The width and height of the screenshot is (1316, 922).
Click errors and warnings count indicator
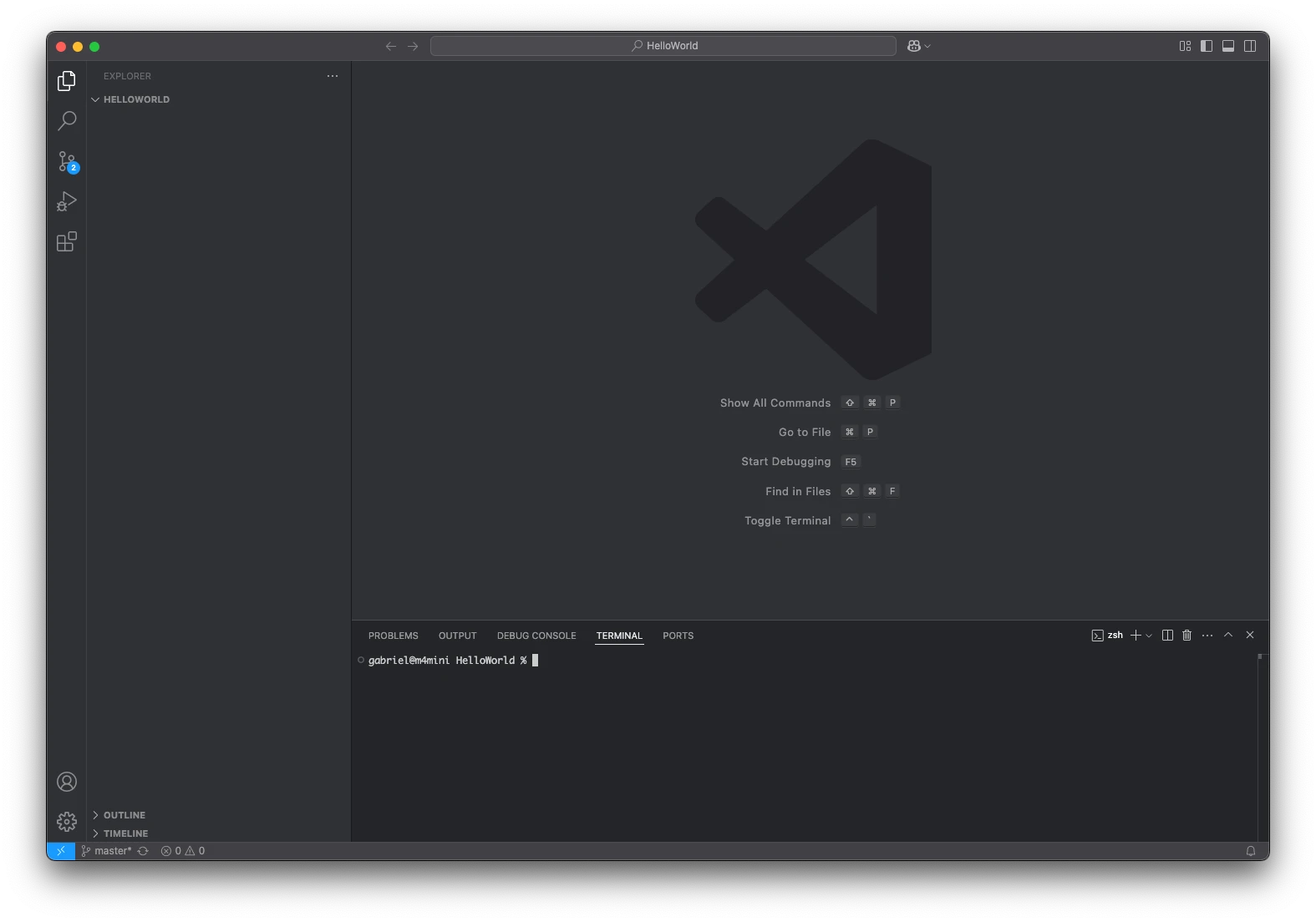pyautogui.click(x=183, y=851)
